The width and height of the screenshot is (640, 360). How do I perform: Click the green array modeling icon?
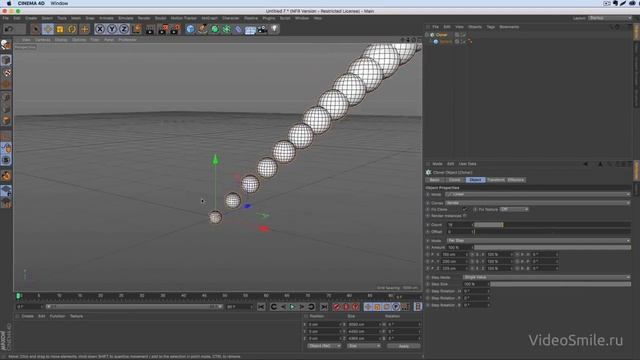[227, 29]
